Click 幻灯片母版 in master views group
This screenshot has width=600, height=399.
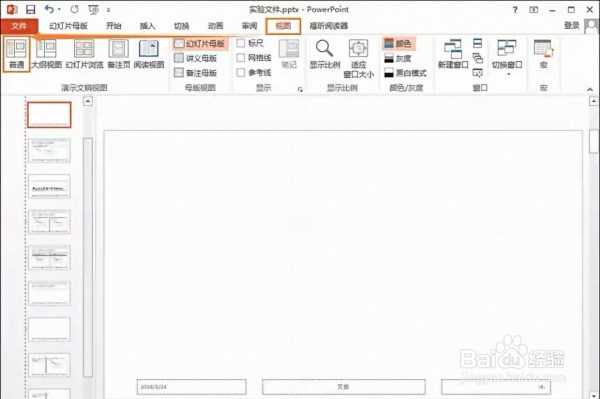(200, 44)
